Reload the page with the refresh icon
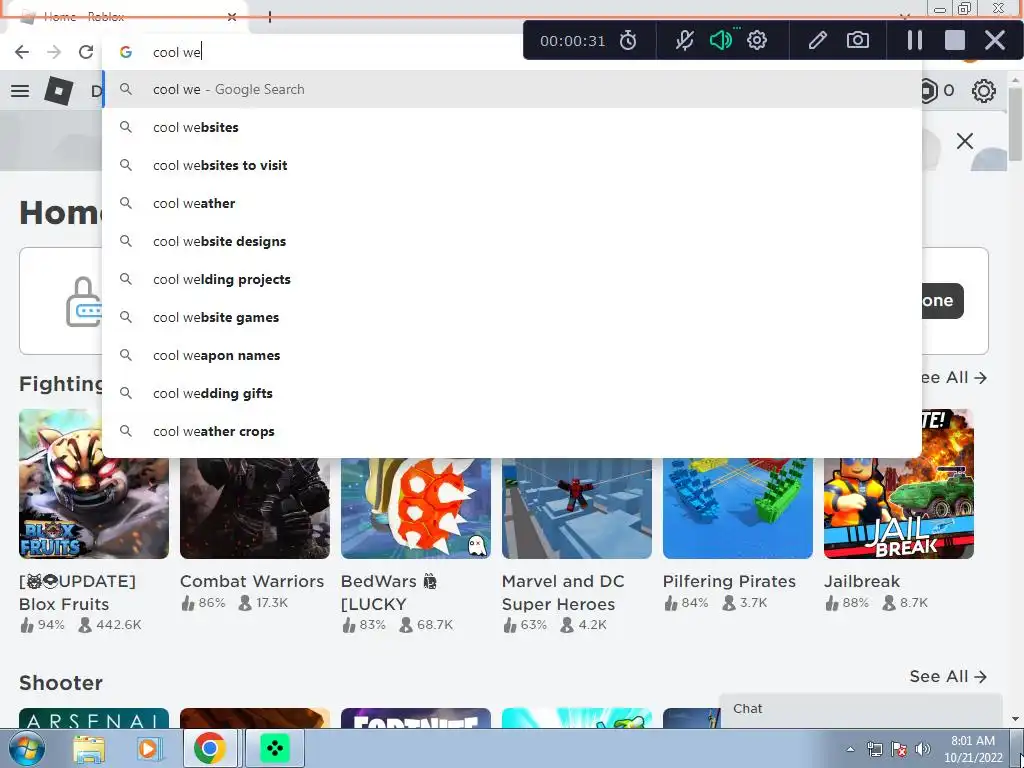1024x768 pixels. coord(86,52)
